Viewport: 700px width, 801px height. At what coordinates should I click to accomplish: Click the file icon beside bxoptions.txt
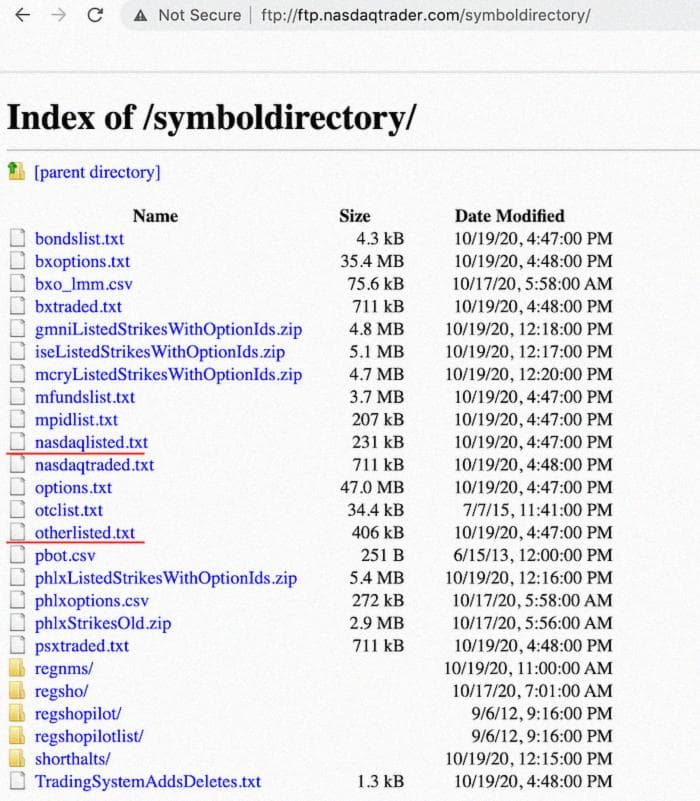point(17,261)
